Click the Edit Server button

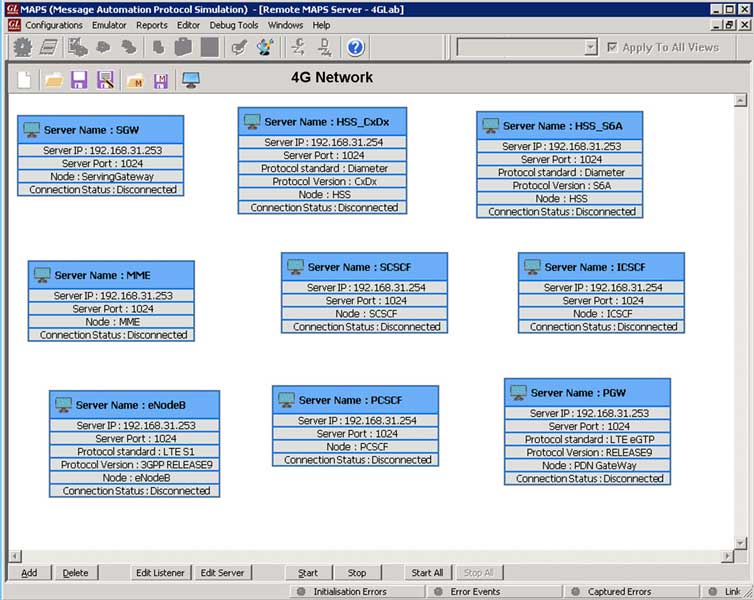222,573
